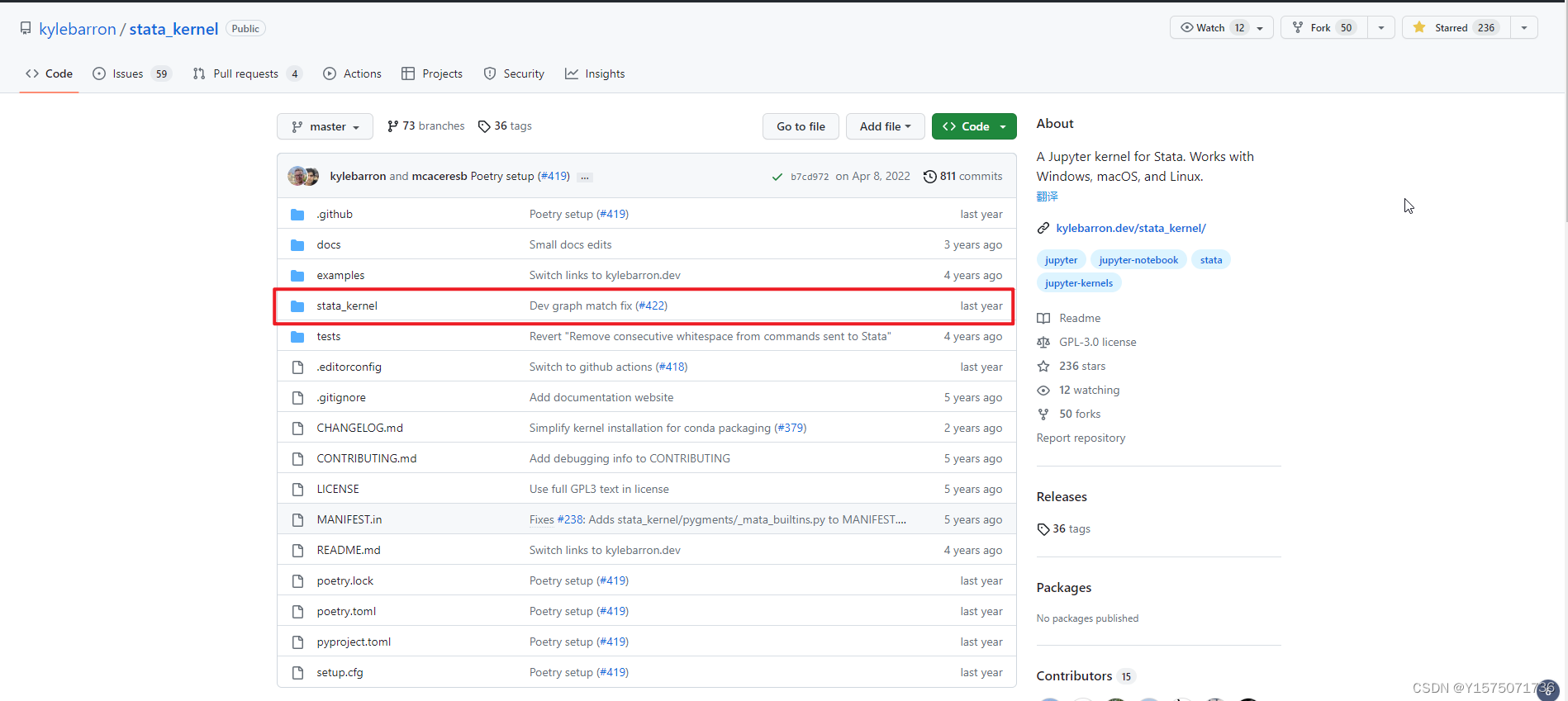The image size is (1568, 701).
Task: Open the kylebarron.dev/stata_kernel/ website link
Action: click(1131, 229)
